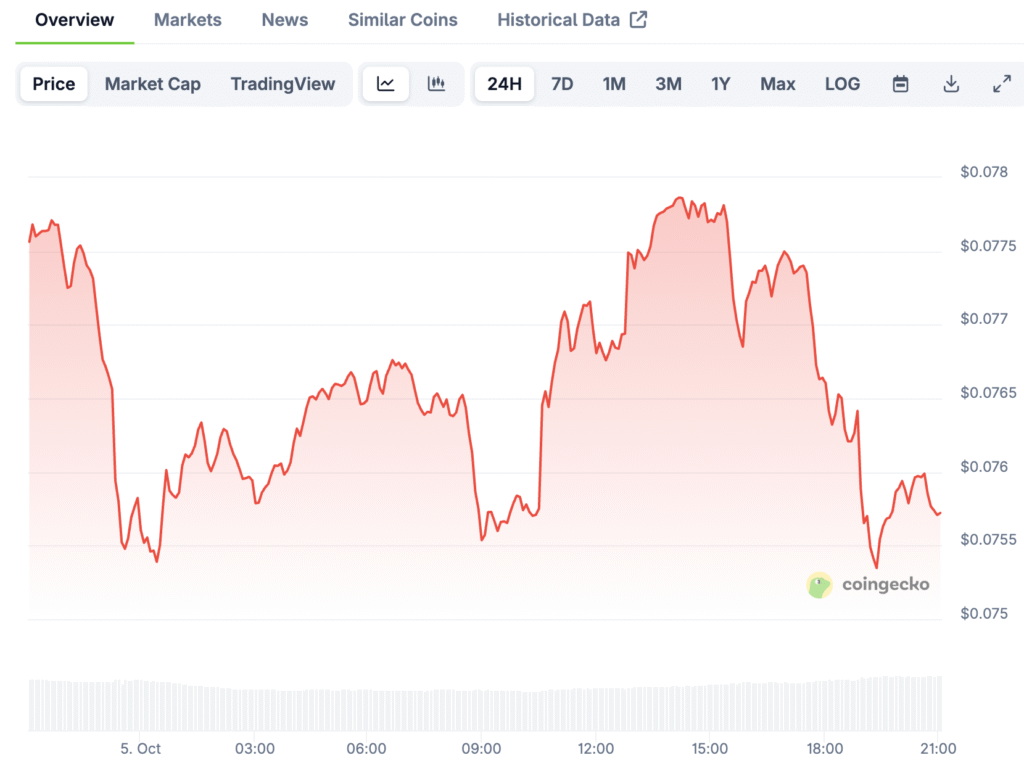The width and height of the screenshot is (1024, 771).
Task: Switch to candlestick chart icon
Action: coord(436,84)
